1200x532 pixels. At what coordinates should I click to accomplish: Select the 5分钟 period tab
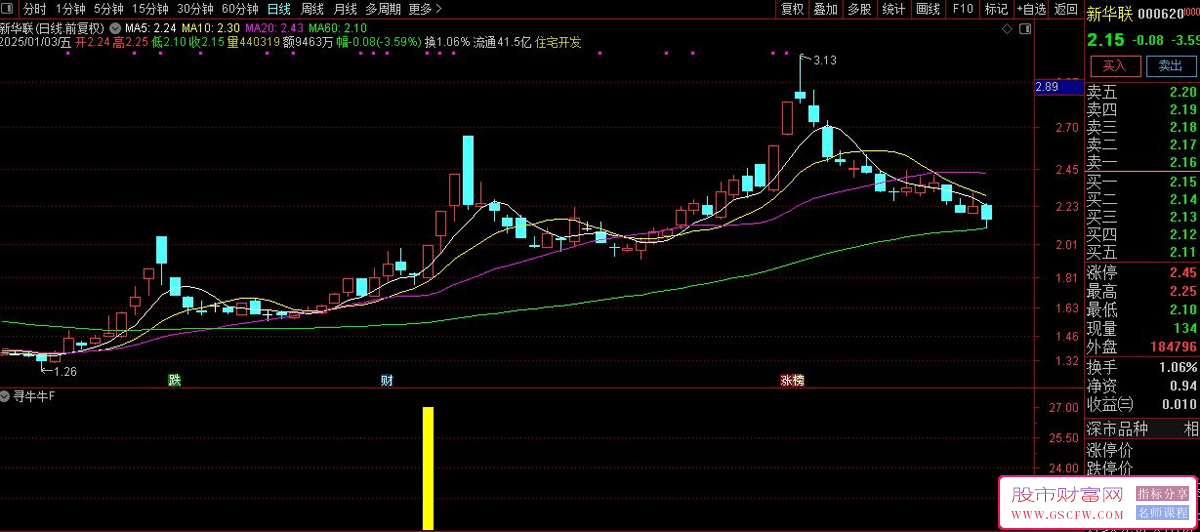pos(109,9)
